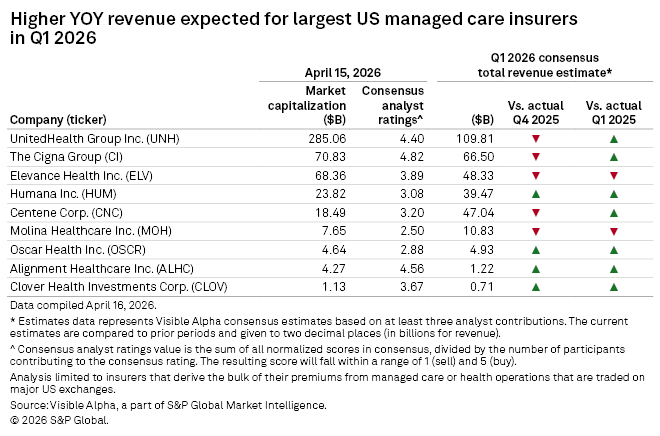Viewport: 660px width, 436px height.
Task: Click Elevance Health's red arrow vs. Q1 2025
Action: pyautogui.click(x=613, y=175)
